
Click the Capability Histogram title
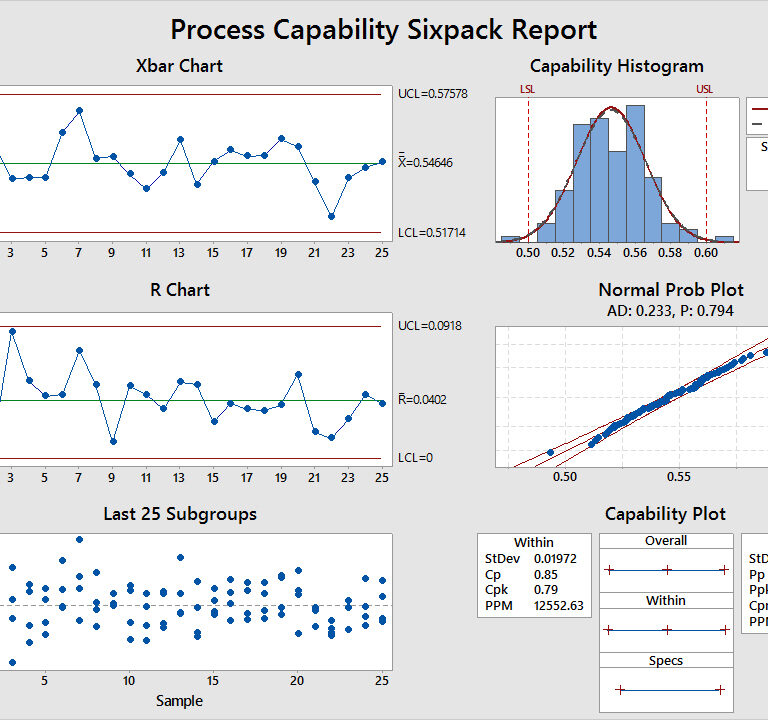click(x=616, y=66)
